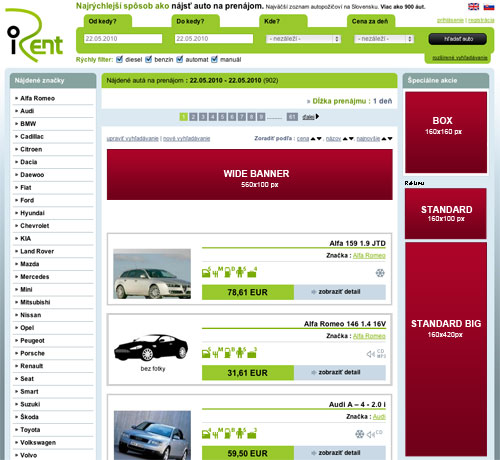500x460 pixels.
Task: Open Alfa 159 car photo thumbnail
Action: pos(152,274)
